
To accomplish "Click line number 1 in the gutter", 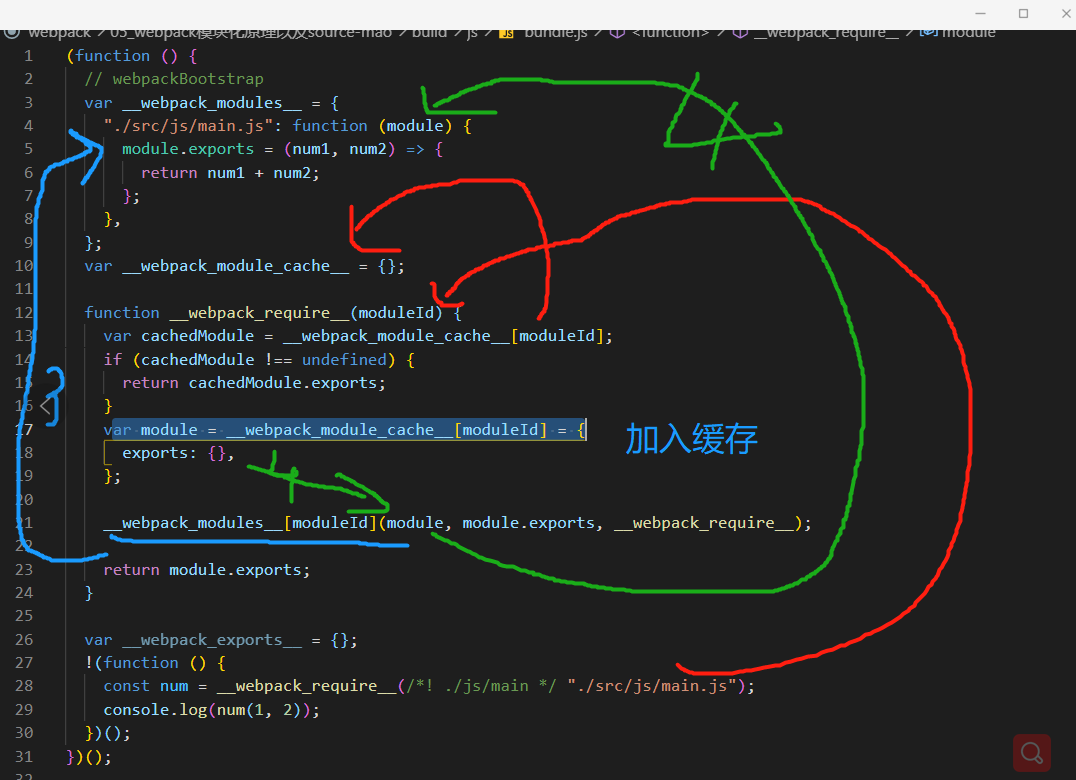I will point(28,56).
